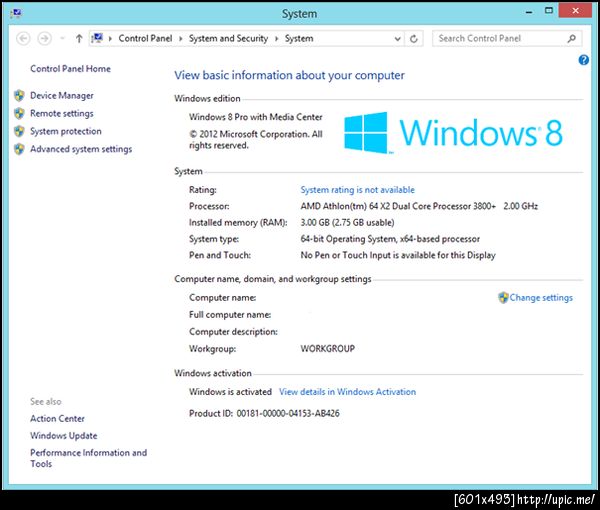Open Help via blue question mark
The height and width of the screenshot is (510, 600).
[584, 60]
